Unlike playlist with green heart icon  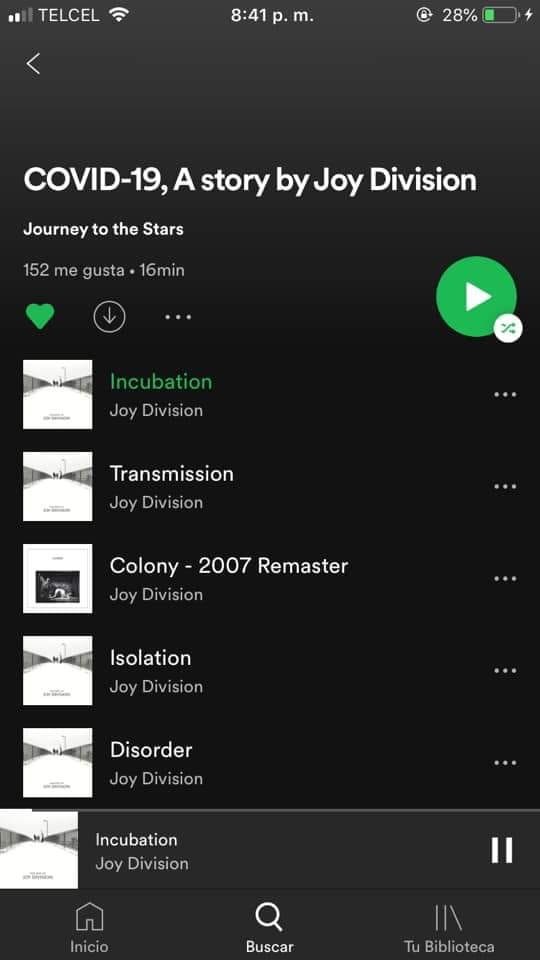(x=40, y=317)
